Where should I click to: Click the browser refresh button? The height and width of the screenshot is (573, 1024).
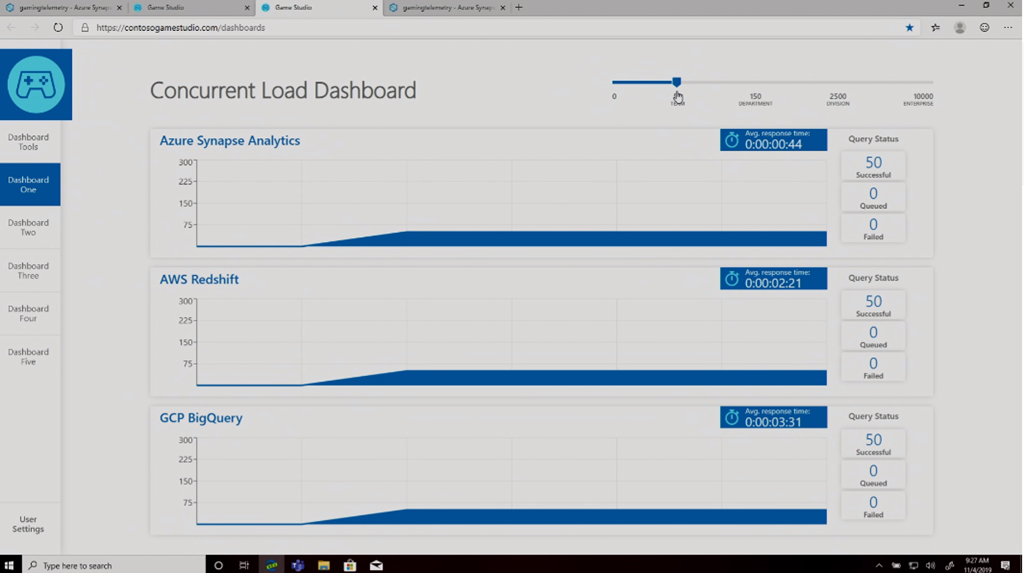[58, 27]
